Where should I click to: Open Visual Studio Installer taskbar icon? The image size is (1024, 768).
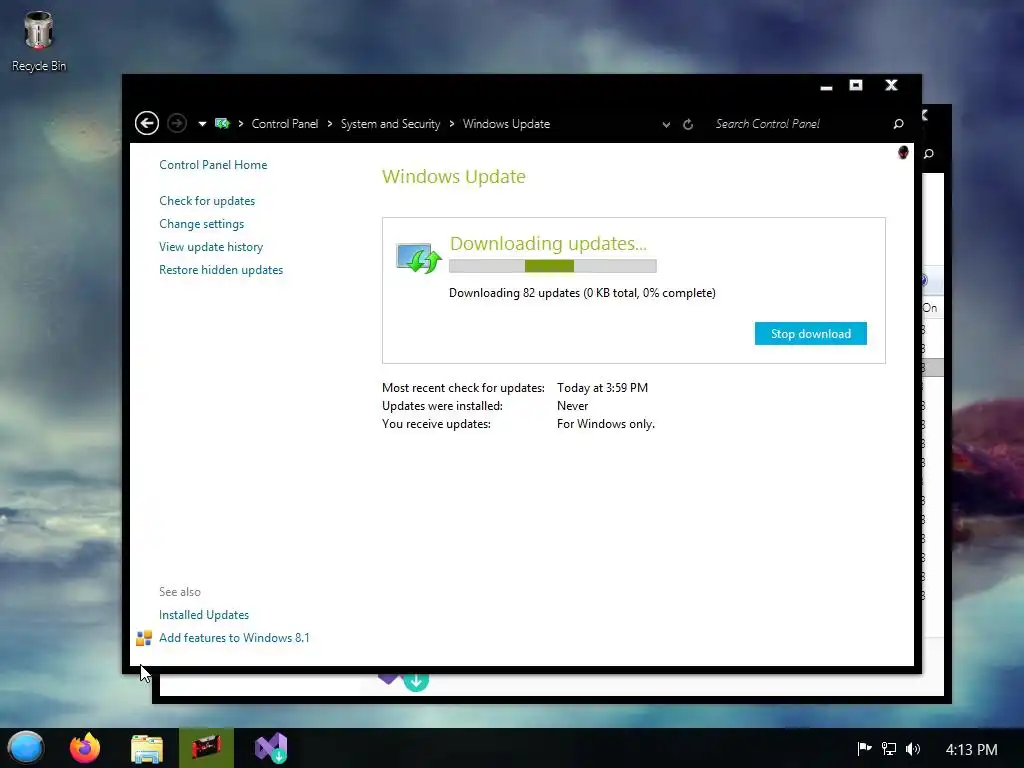[270, 748]
